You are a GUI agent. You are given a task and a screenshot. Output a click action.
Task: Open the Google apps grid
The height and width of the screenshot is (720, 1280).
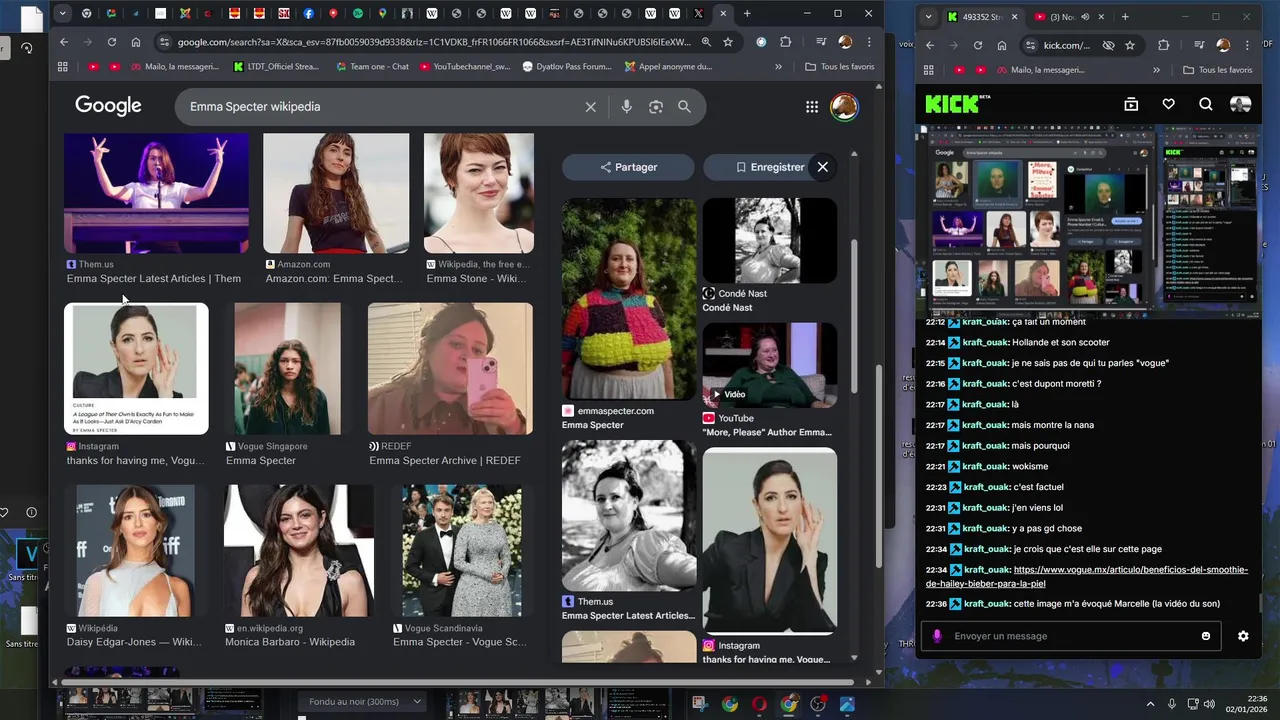point(812,107)
